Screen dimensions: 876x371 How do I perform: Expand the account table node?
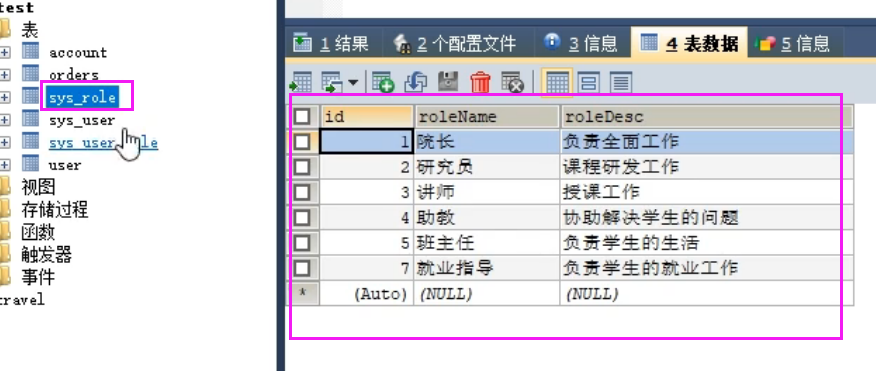[4, 53]
